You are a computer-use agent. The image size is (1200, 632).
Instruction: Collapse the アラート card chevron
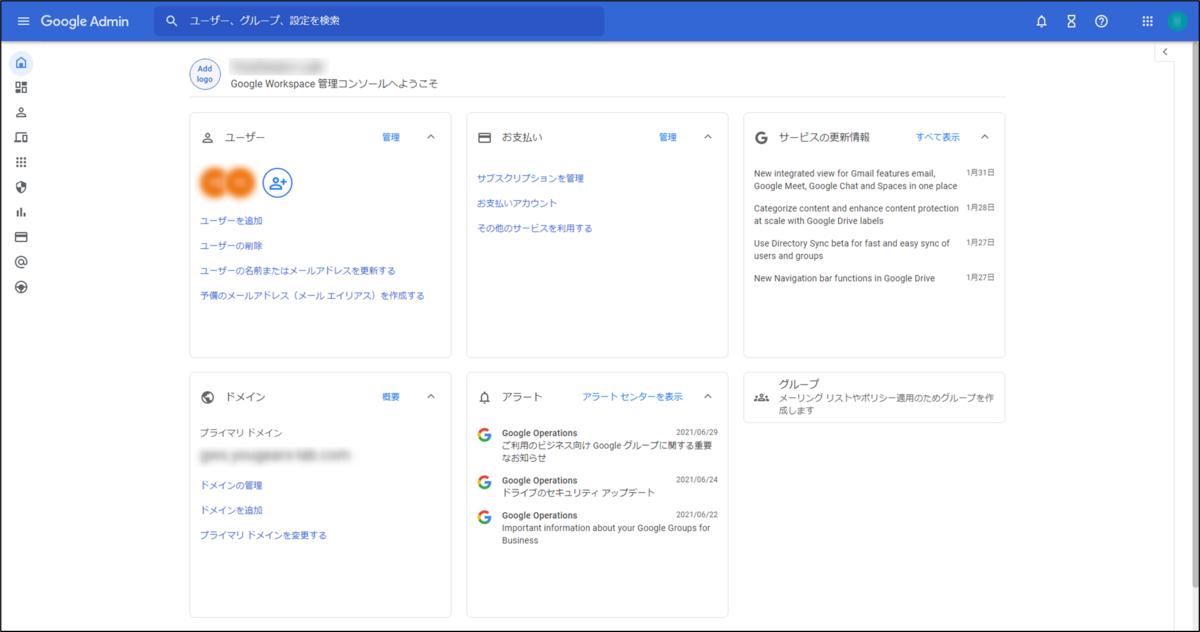point(708,397)
